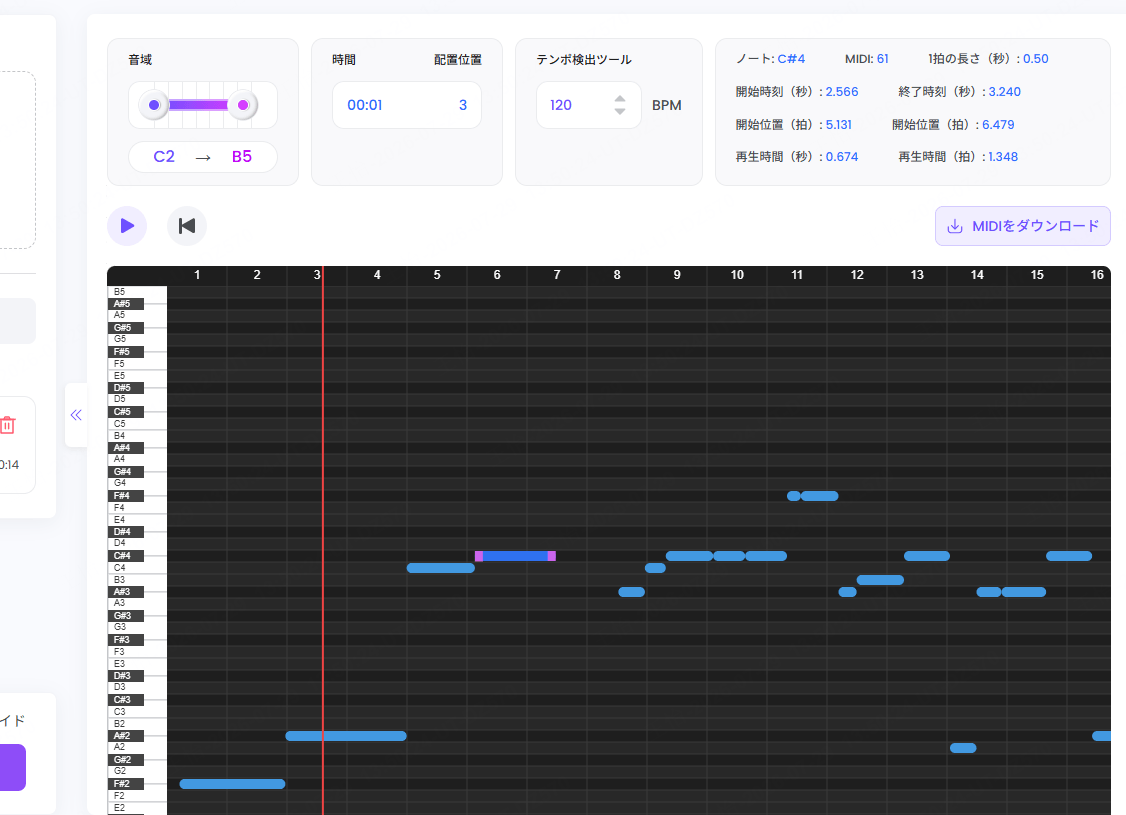Select the C4 note at beat 5
The image size is (1126, 815).
441,568
